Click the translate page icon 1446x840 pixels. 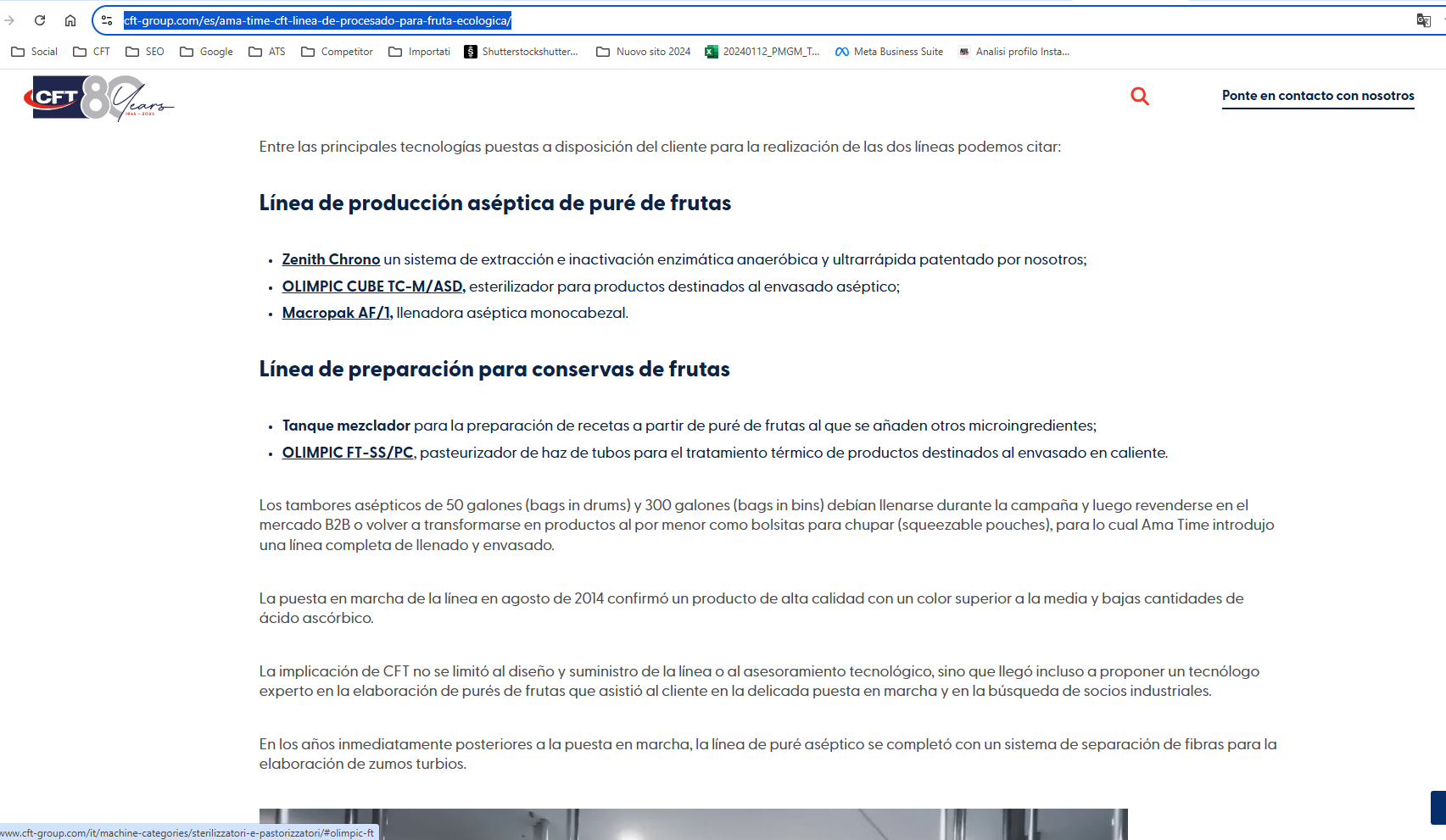pyautogui.click(x=1424, y=20)
